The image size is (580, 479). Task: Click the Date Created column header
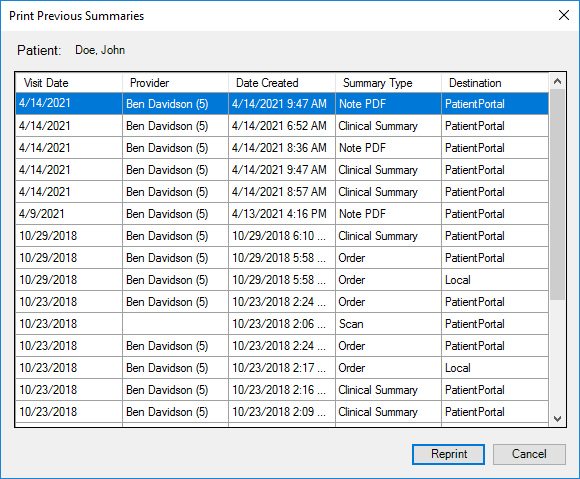click(282, 83)
